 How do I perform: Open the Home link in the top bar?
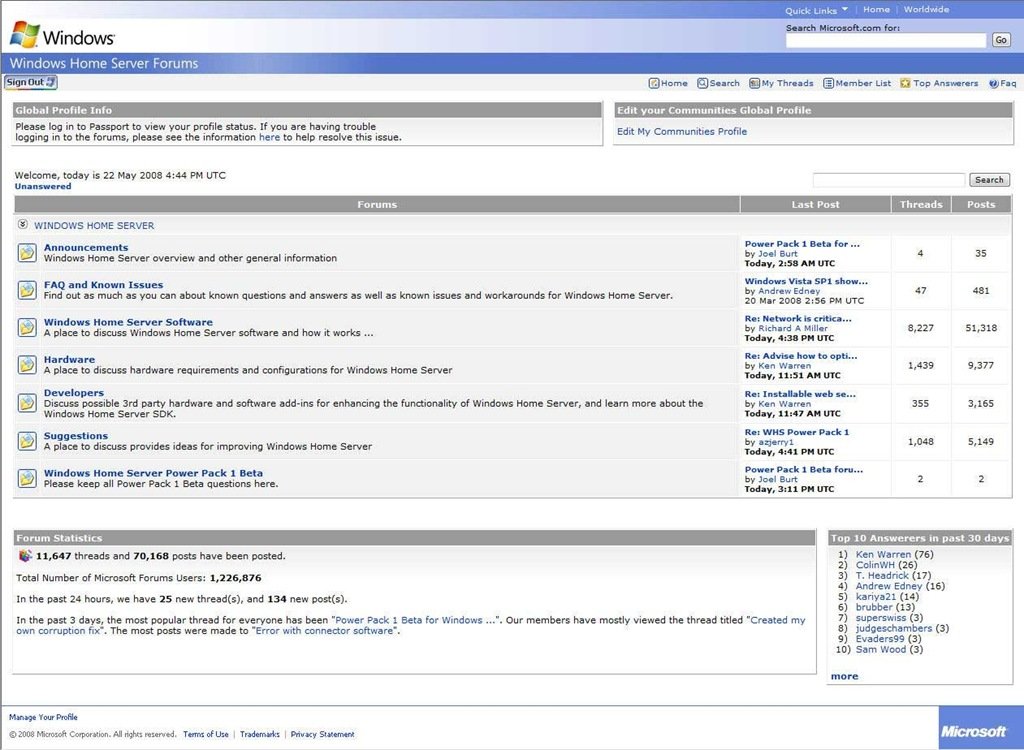tap(876, 9)
